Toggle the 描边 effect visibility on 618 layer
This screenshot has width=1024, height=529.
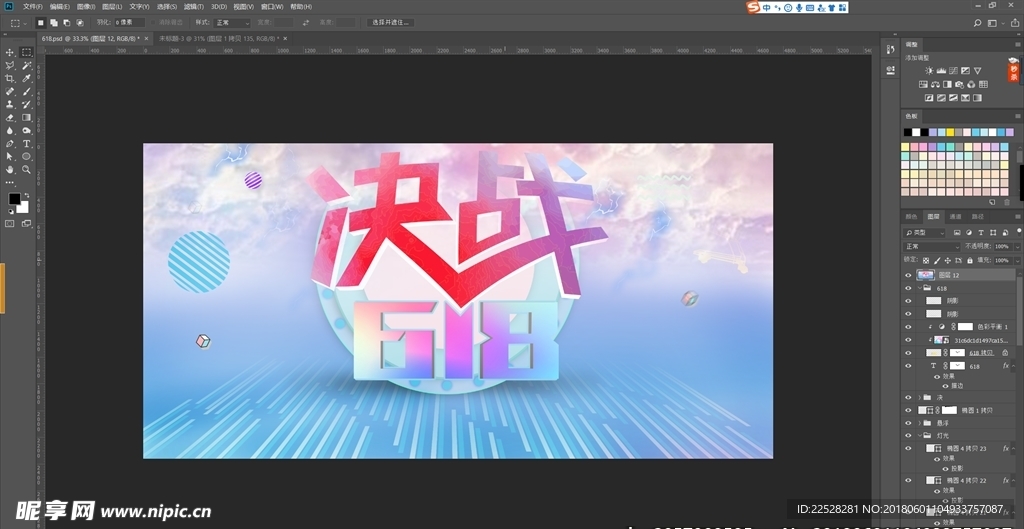tap(945, 386)
